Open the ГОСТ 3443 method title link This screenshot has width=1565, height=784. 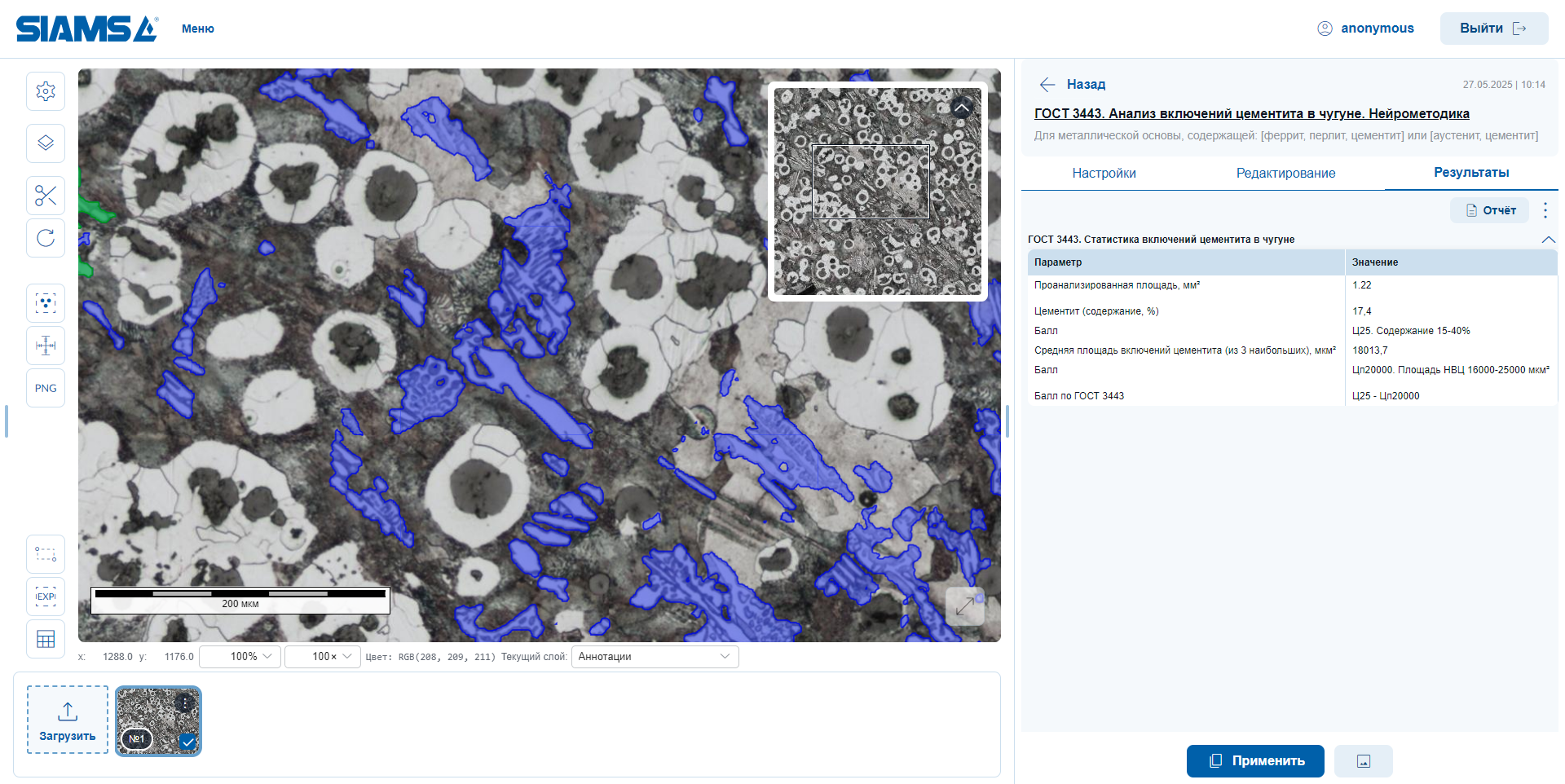[x=1252, y=114]
